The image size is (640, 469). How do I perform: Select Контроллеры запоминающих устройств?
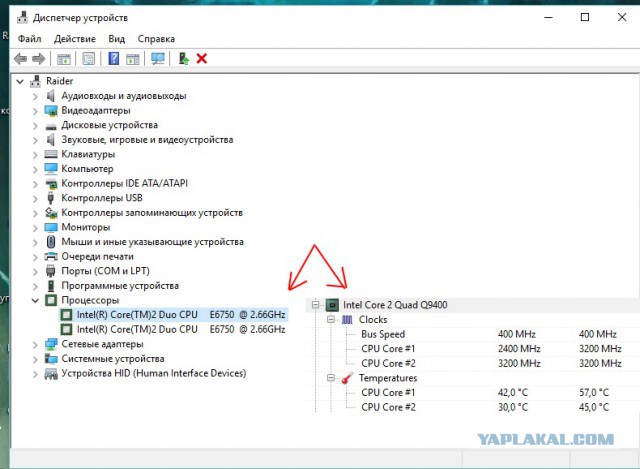(x=152, y=213)
